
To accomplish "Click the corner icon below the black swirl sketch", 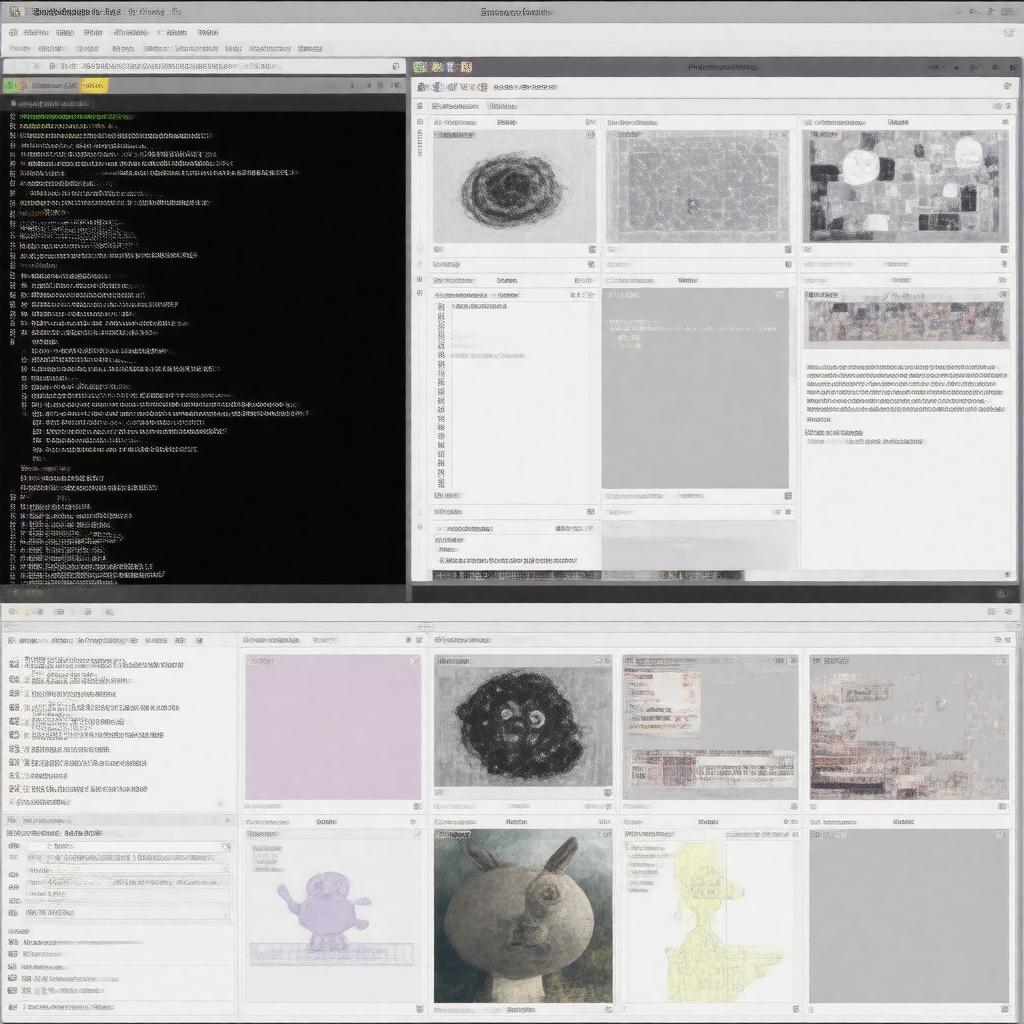I will (x=590, y=249).
